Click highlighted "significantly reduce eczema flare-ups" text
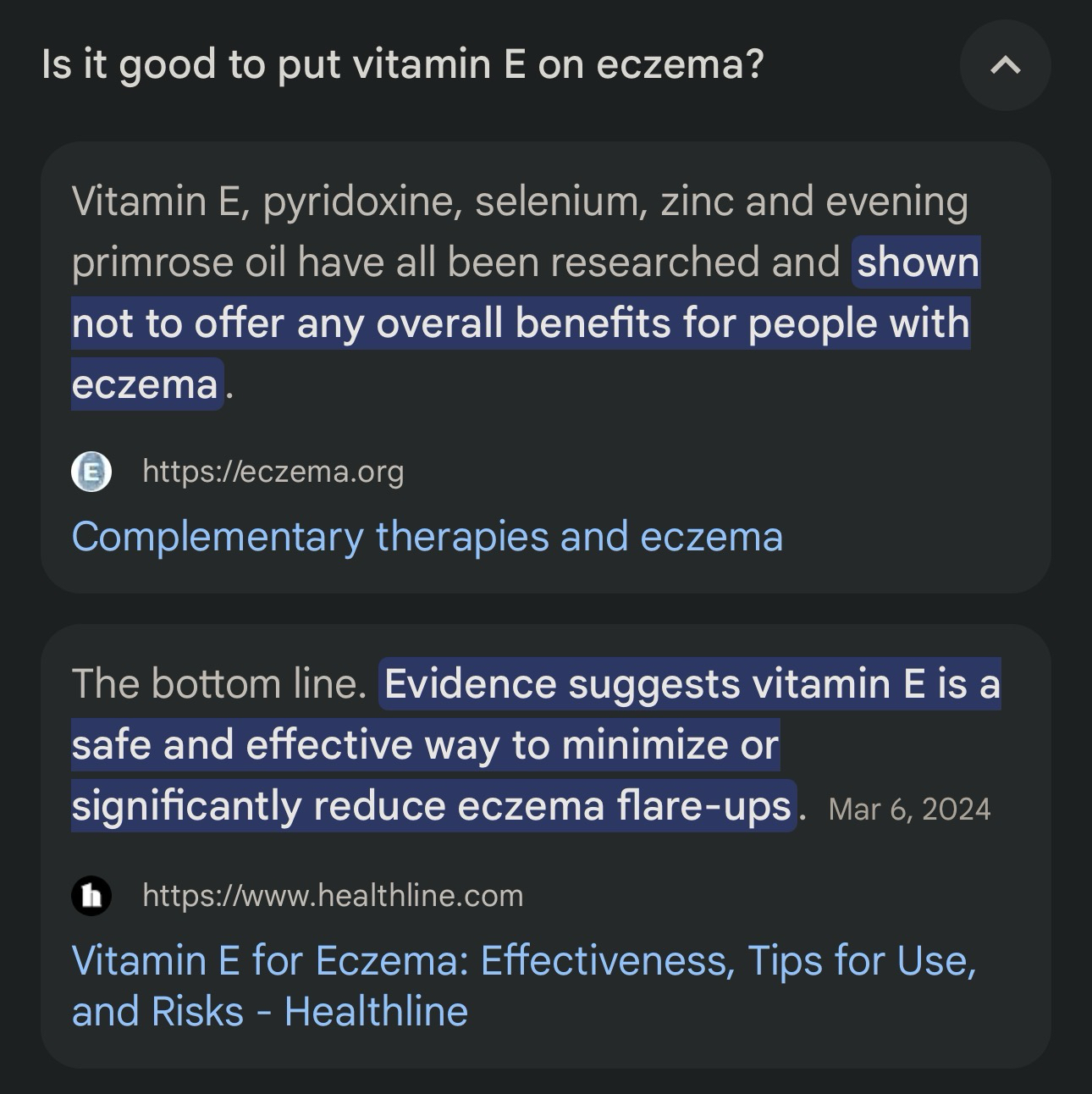 click(x=432, y=806)
